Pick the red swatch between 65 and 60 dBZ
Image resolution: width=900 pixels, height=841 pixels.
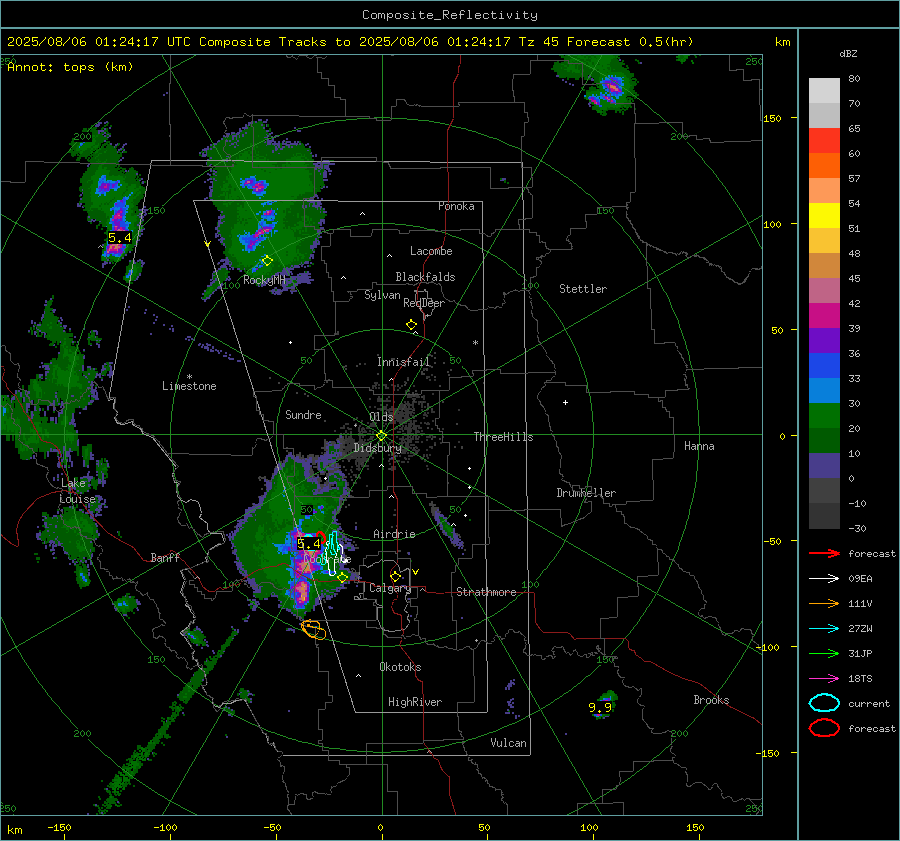tap(824, 141)
